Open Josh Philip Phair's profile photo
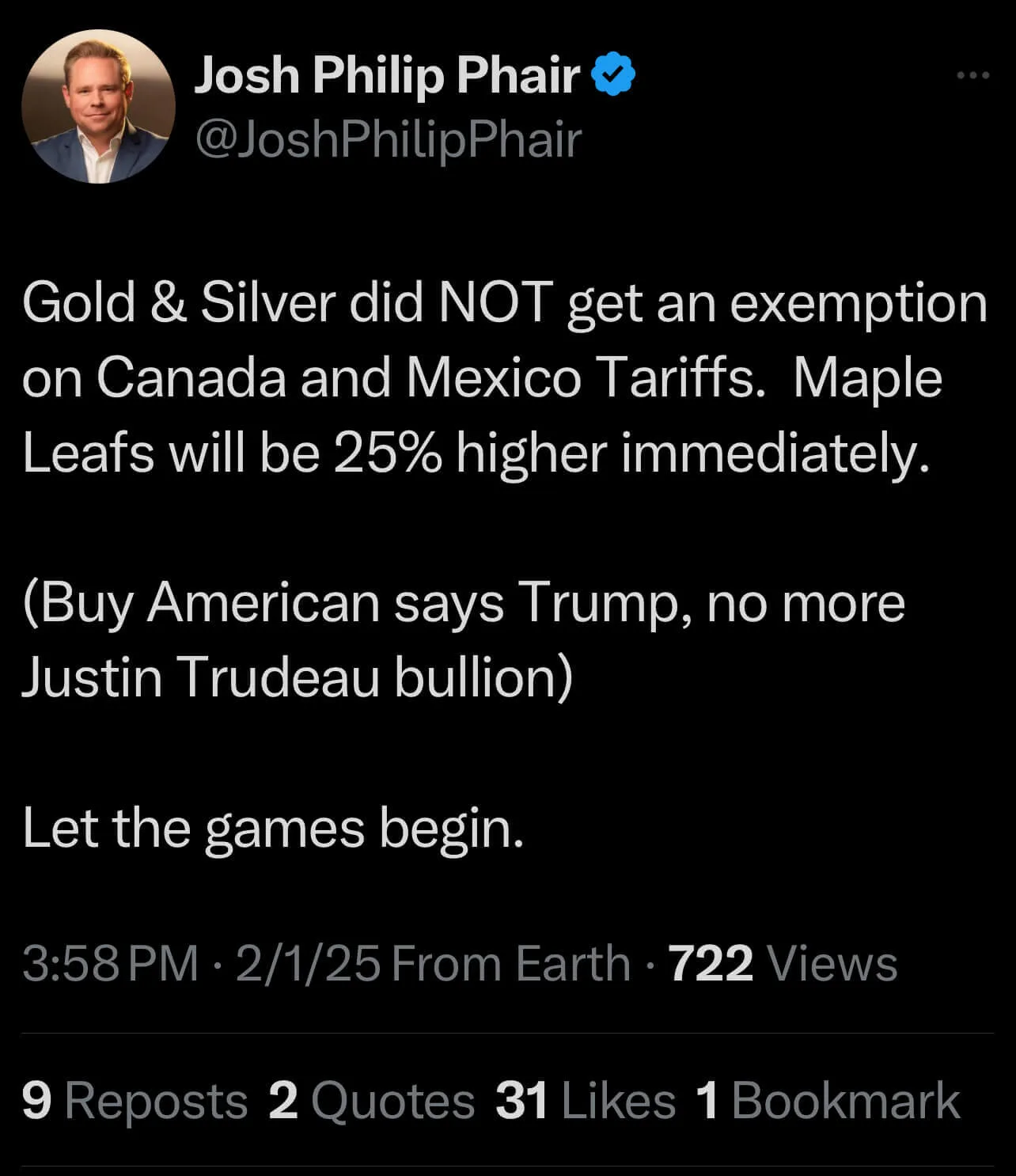The height and width of the screenshot is (1176, 1016). [x=98, y=107]
